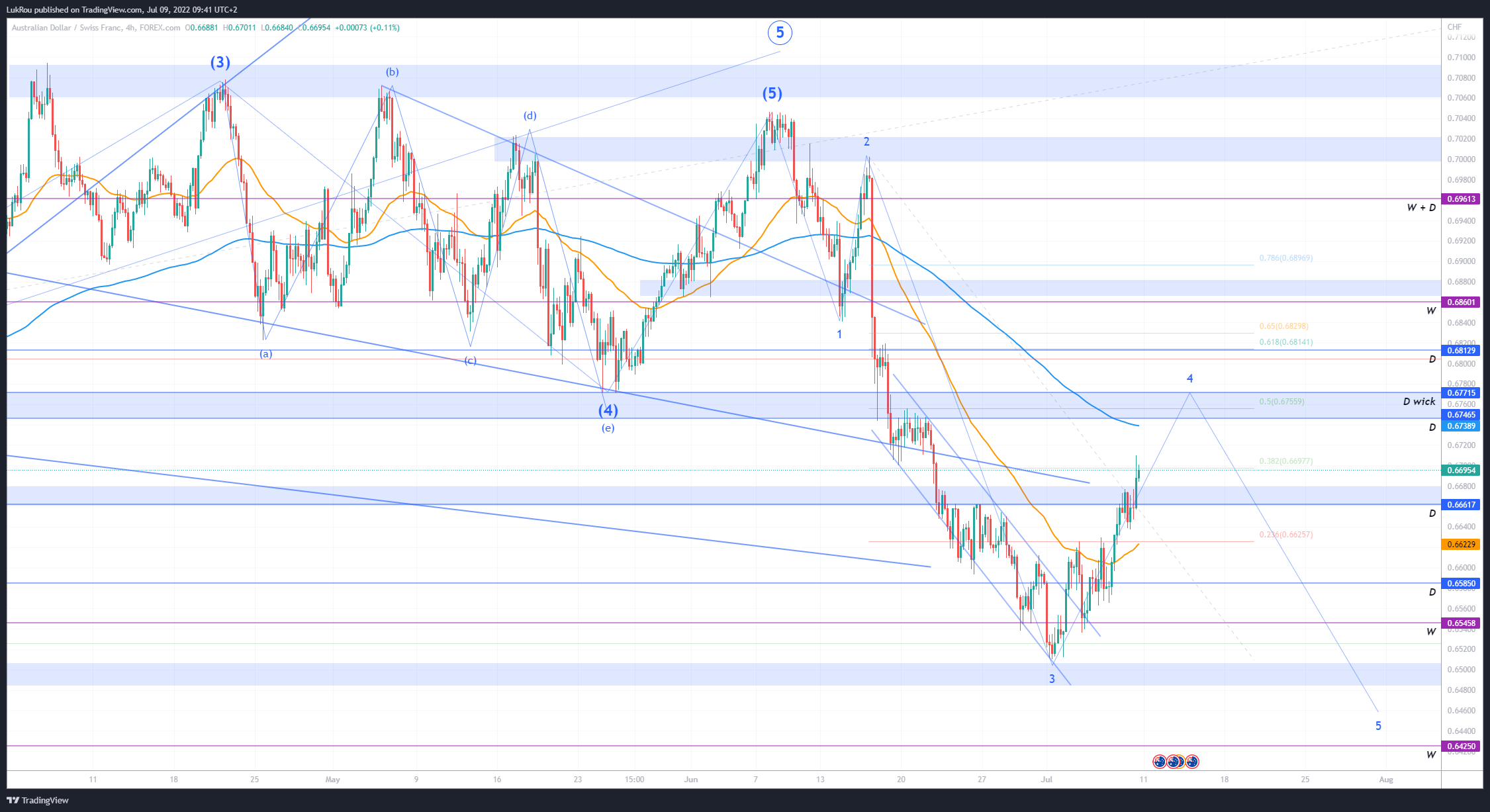This screenshot has height=812, width=1490.
Task: Select the bold (5) wave label
Action: (772, 93)
